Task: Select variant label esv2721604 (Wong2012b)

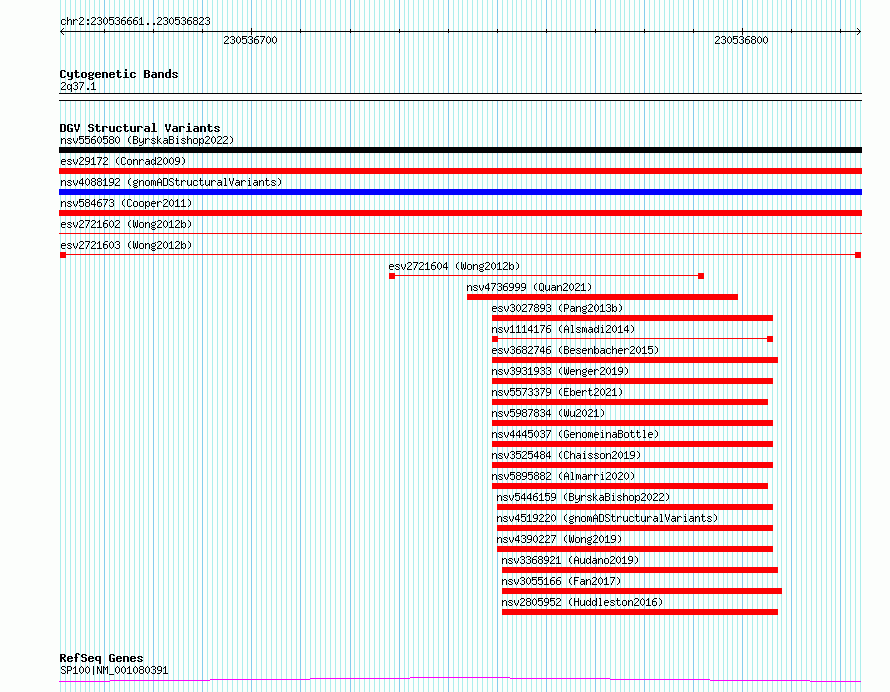Action: (454, 266)
